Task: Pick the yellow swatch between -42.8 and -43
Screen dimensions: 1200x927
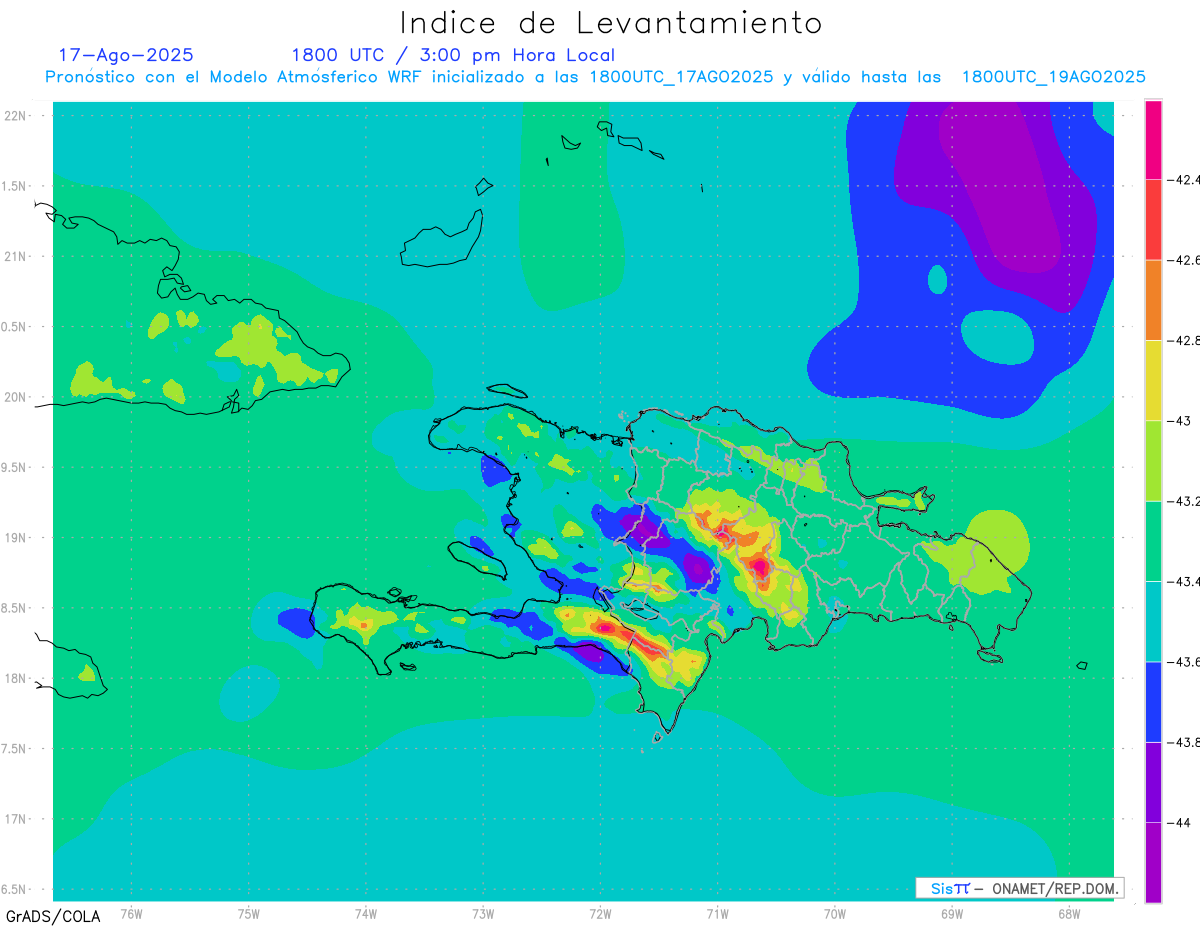Action: coord(1153,380)
